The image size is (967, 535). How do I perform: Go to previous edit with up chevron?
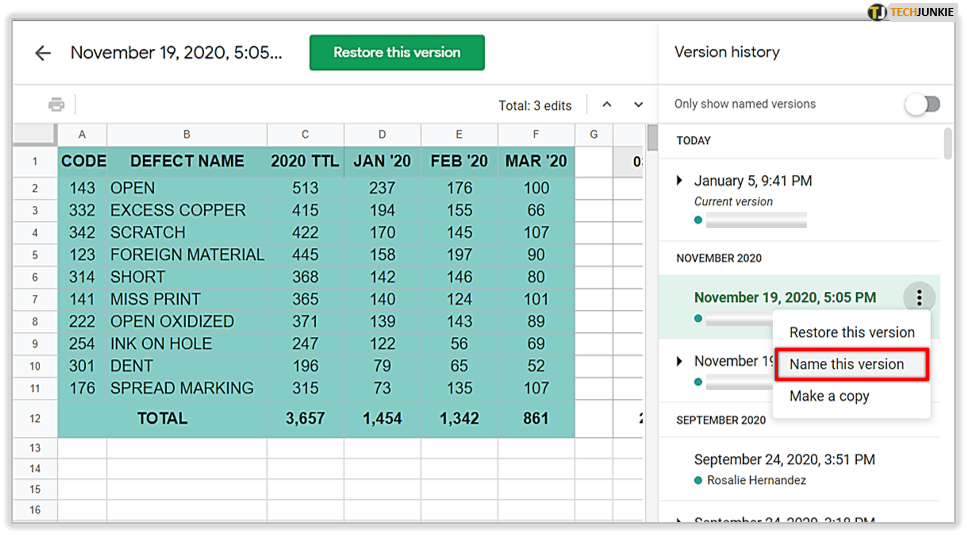click(x=606, y=105)
